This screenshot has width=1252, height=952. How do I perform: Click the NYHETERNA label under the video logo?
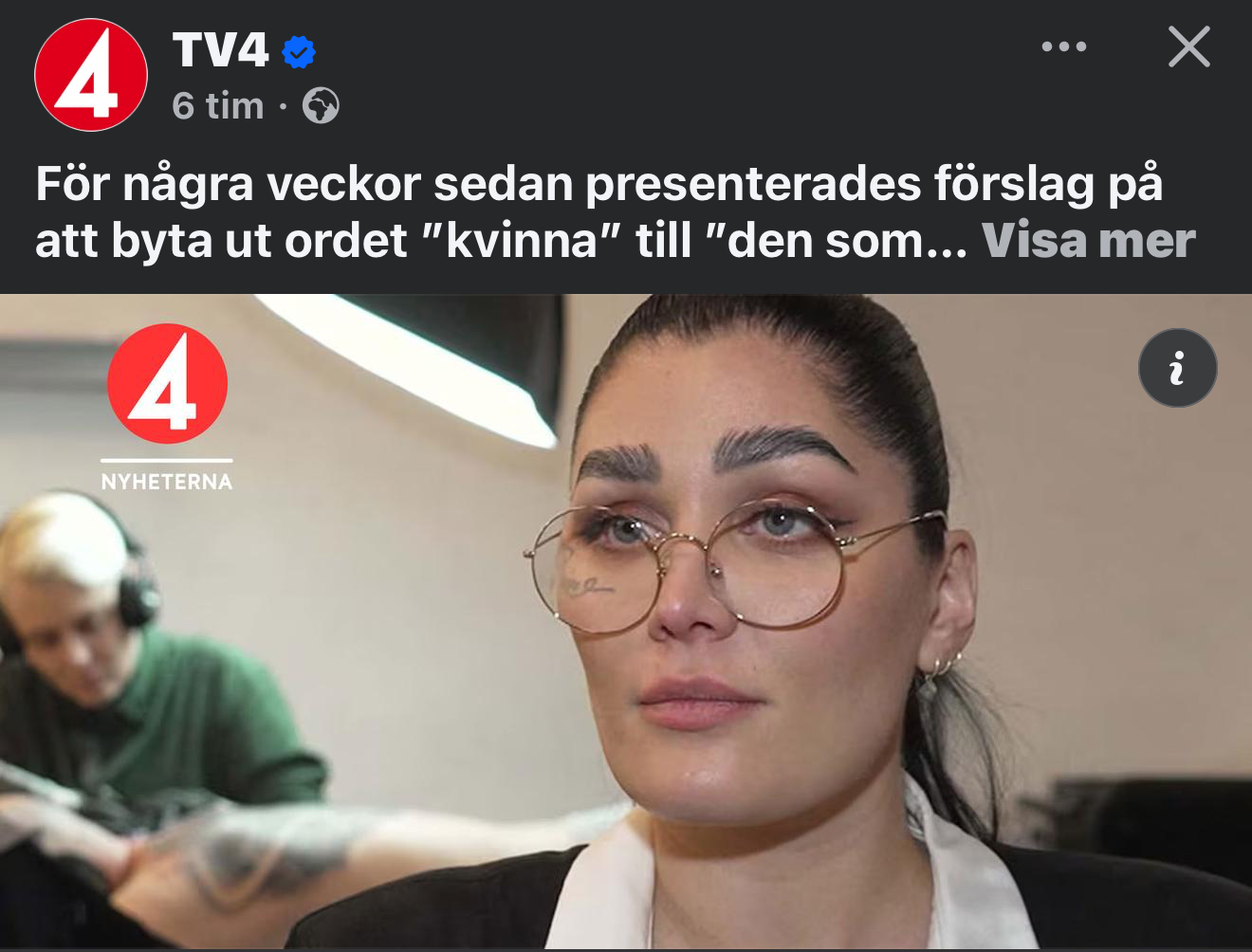tap(167, 482)
